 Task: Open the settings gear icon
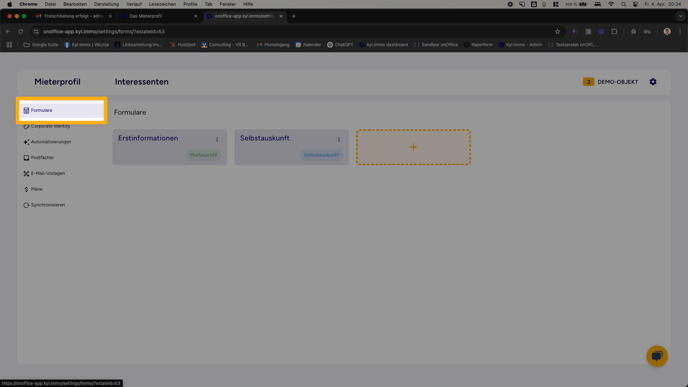coord(653,82)
